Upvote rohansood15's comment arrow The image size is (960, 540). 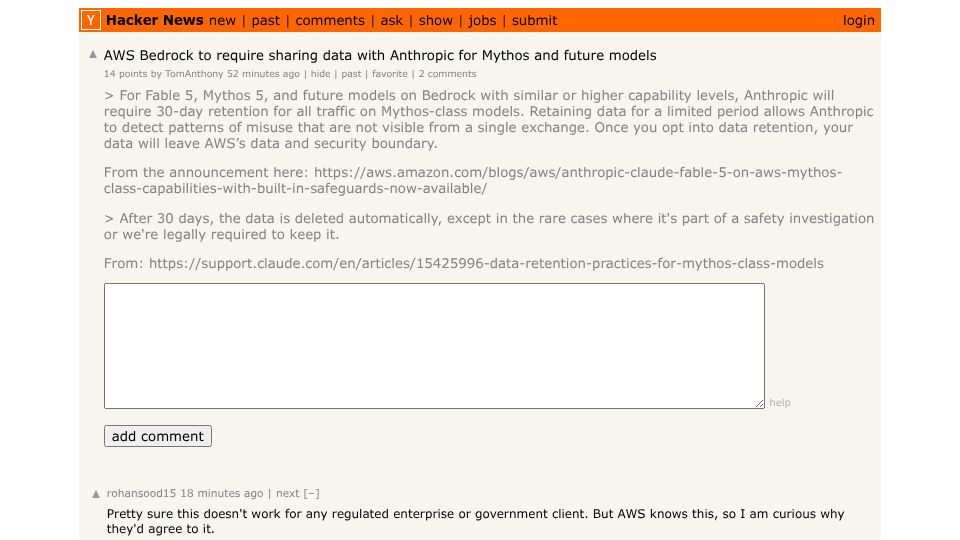(96, 493)
